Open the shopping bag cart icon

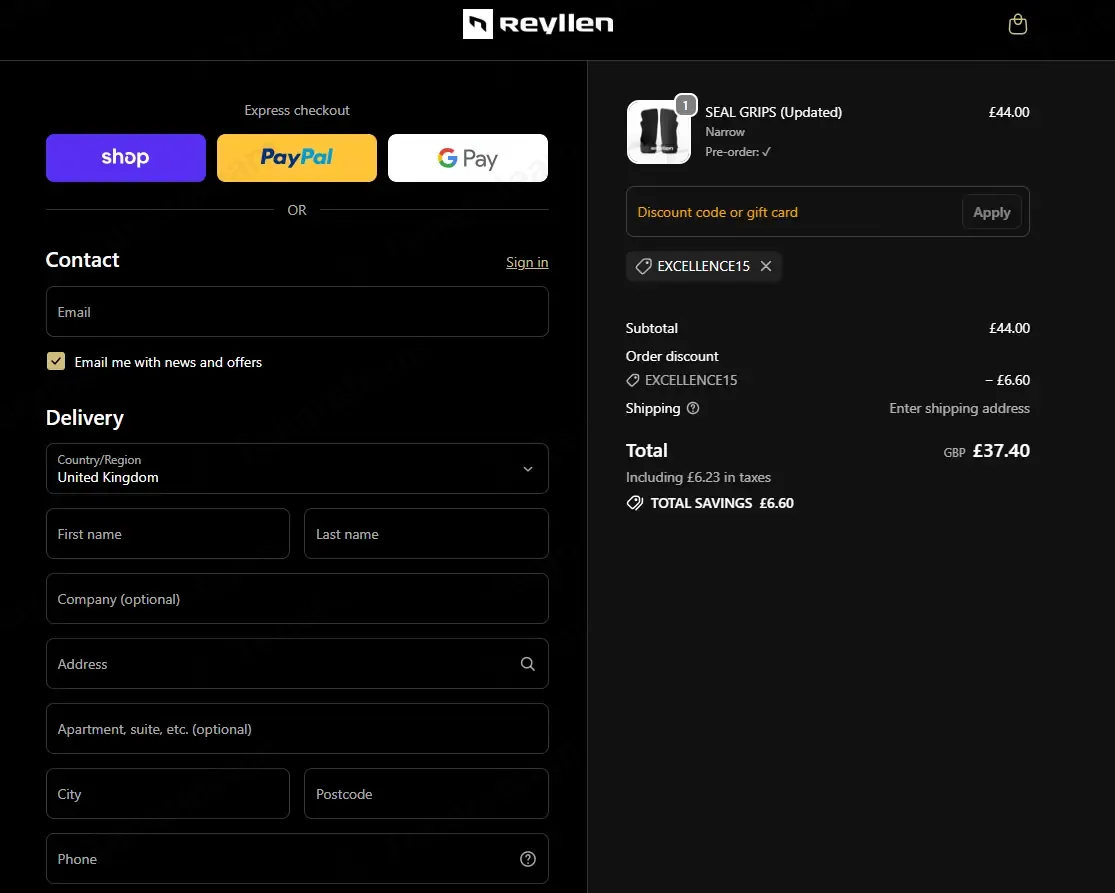click(x=1018, y=24)
